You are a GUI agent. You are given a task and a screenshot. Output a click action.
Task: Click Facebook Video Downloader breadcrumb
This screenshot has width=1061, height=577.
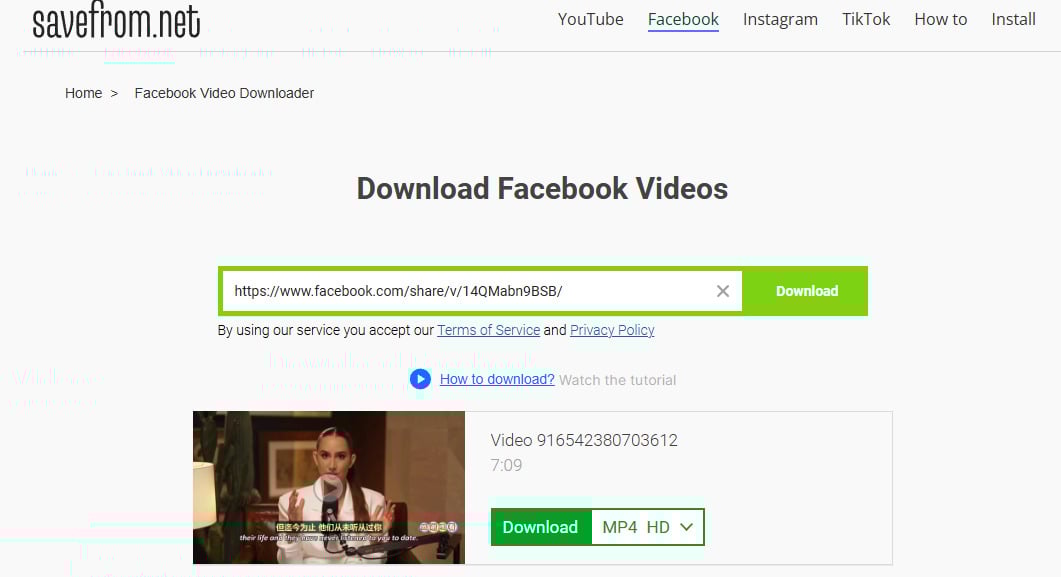pos(224,93)
